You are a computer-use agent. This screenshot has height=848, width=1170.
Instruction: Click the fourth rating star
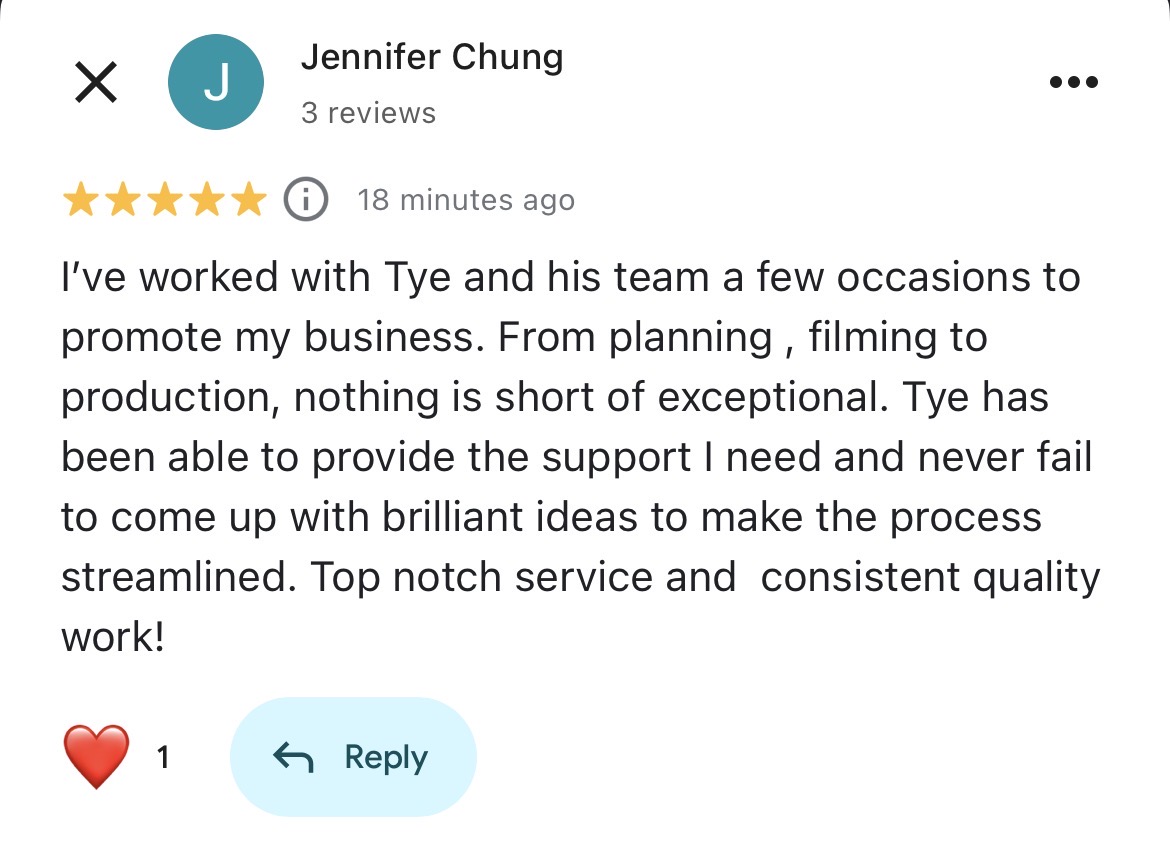(x=206, y=201)
